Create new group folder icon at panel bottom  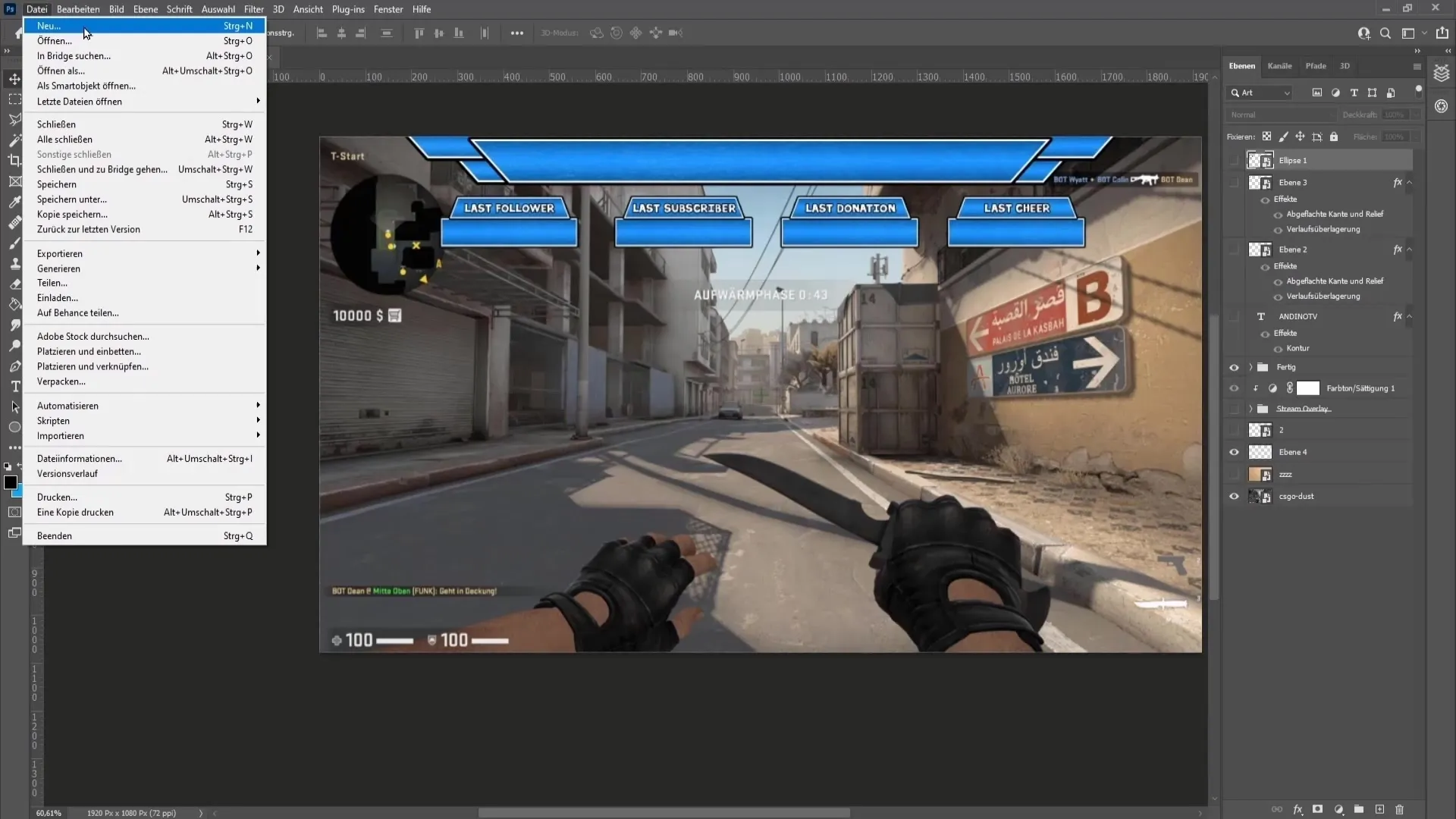click(x=1359, y=809)
